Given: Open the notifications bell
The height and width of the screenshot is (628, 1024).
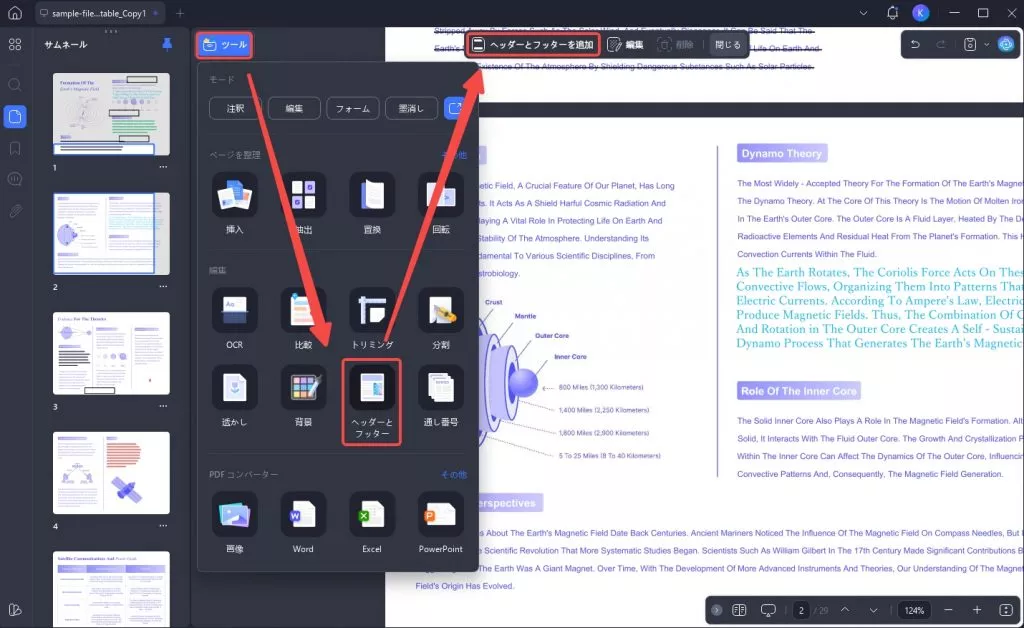Looking at the screenshot, I should (893, 12).
